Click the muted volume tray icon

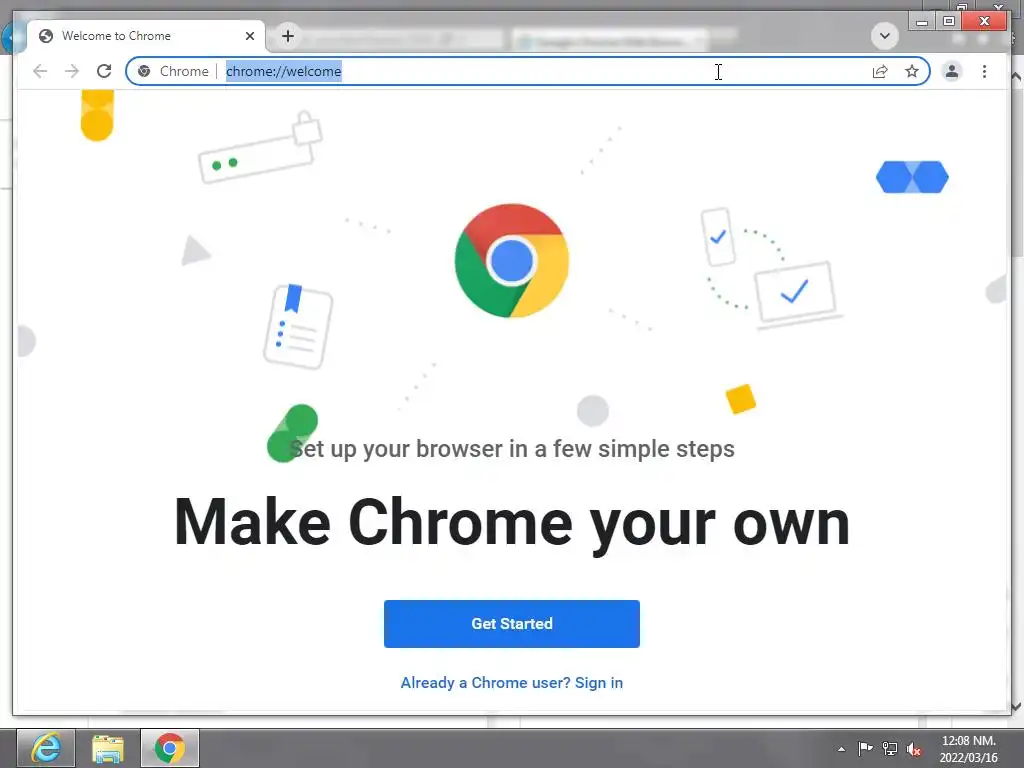914,749
